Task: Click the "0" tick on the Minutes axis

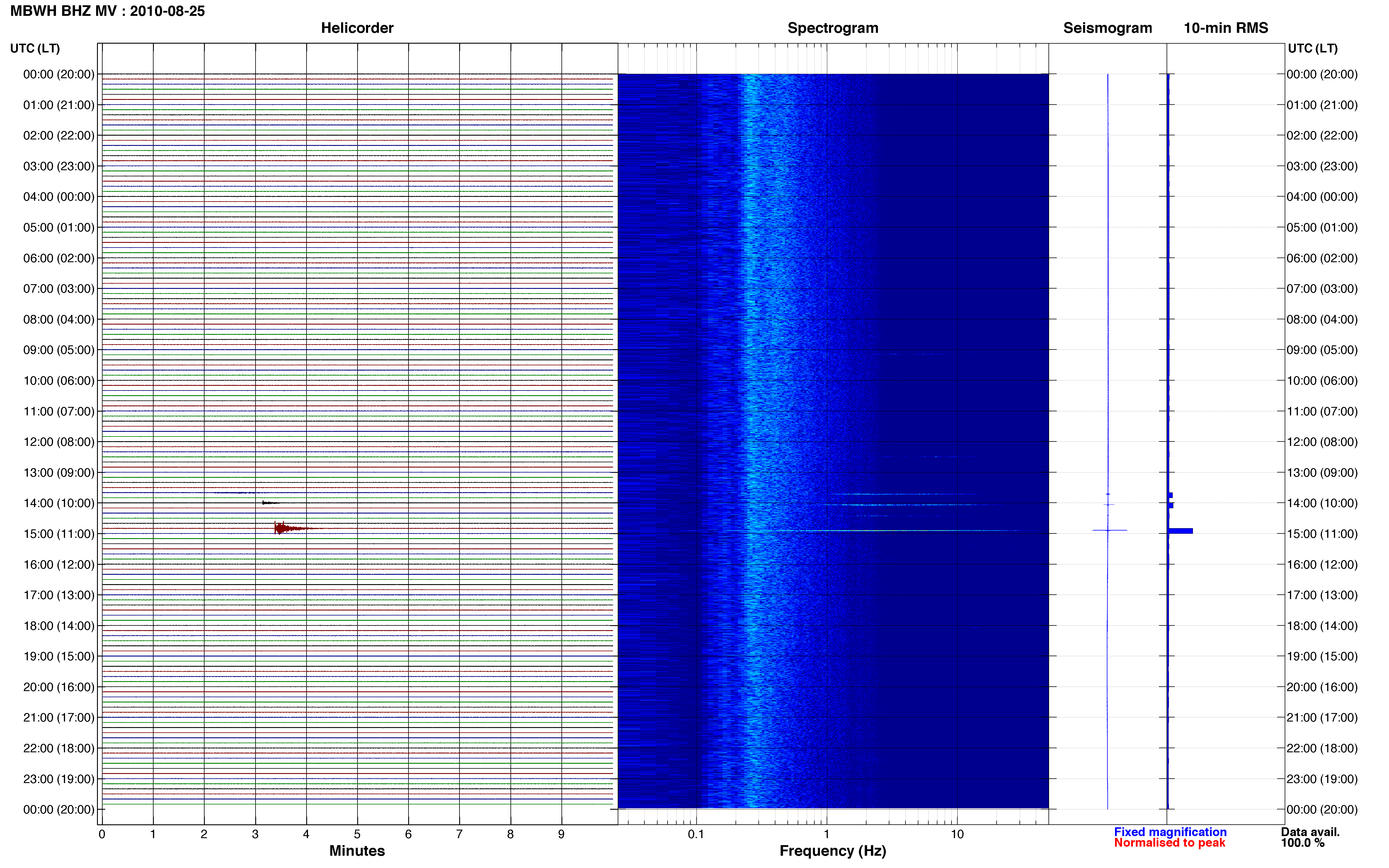Action: point(102,834)
